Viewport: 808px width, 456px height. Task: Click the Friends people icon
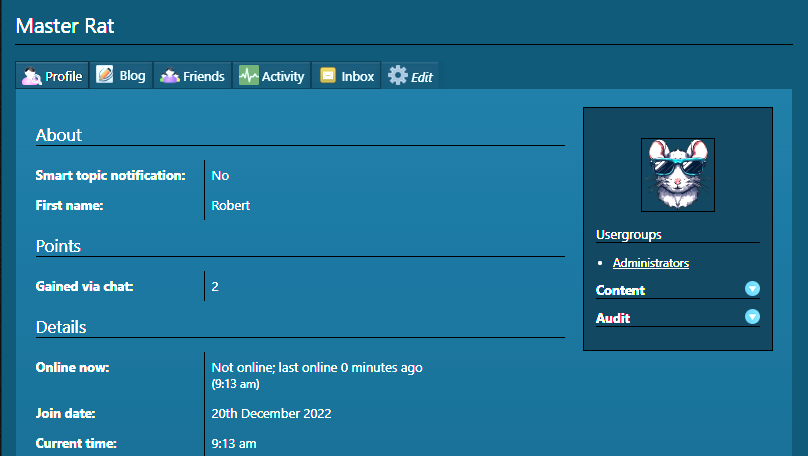pos(170,76)
